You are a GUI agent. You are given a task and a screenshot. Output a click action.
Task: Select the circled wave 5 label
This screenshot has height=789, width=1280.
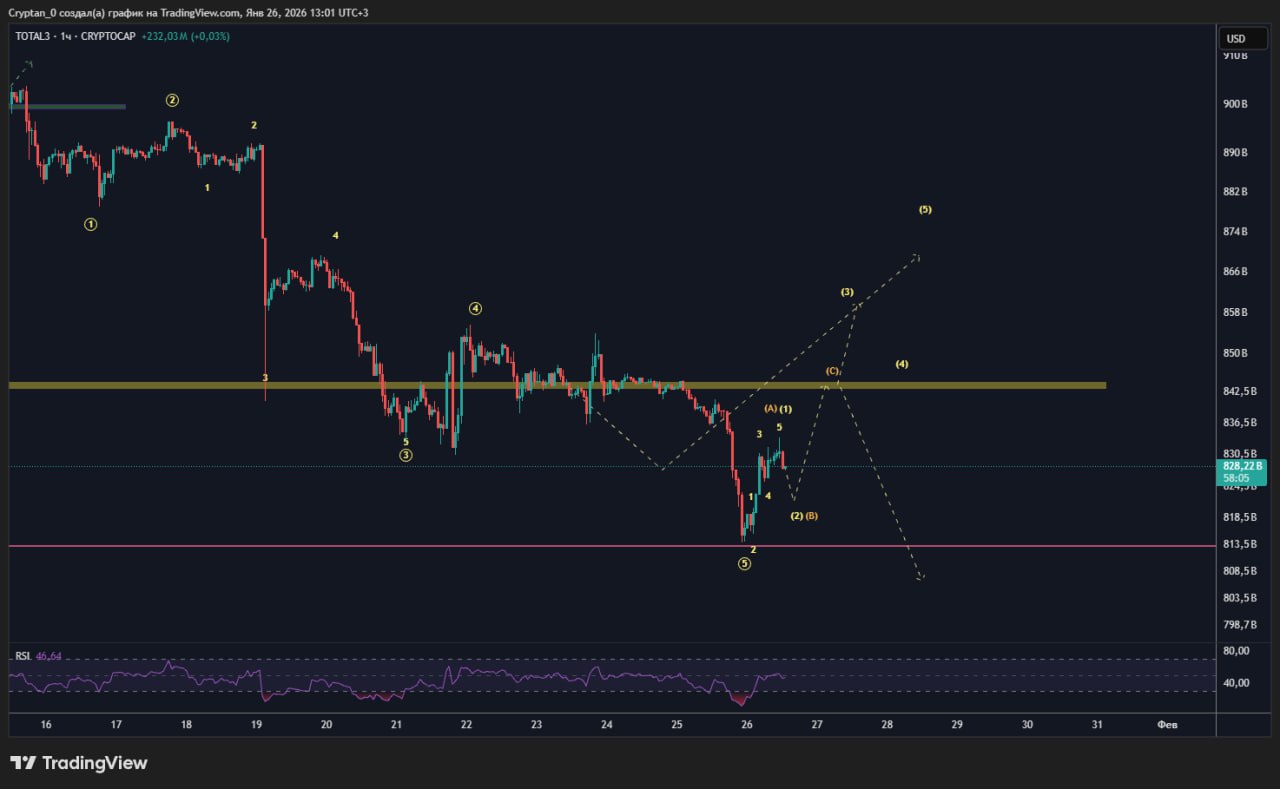point(745,564)
